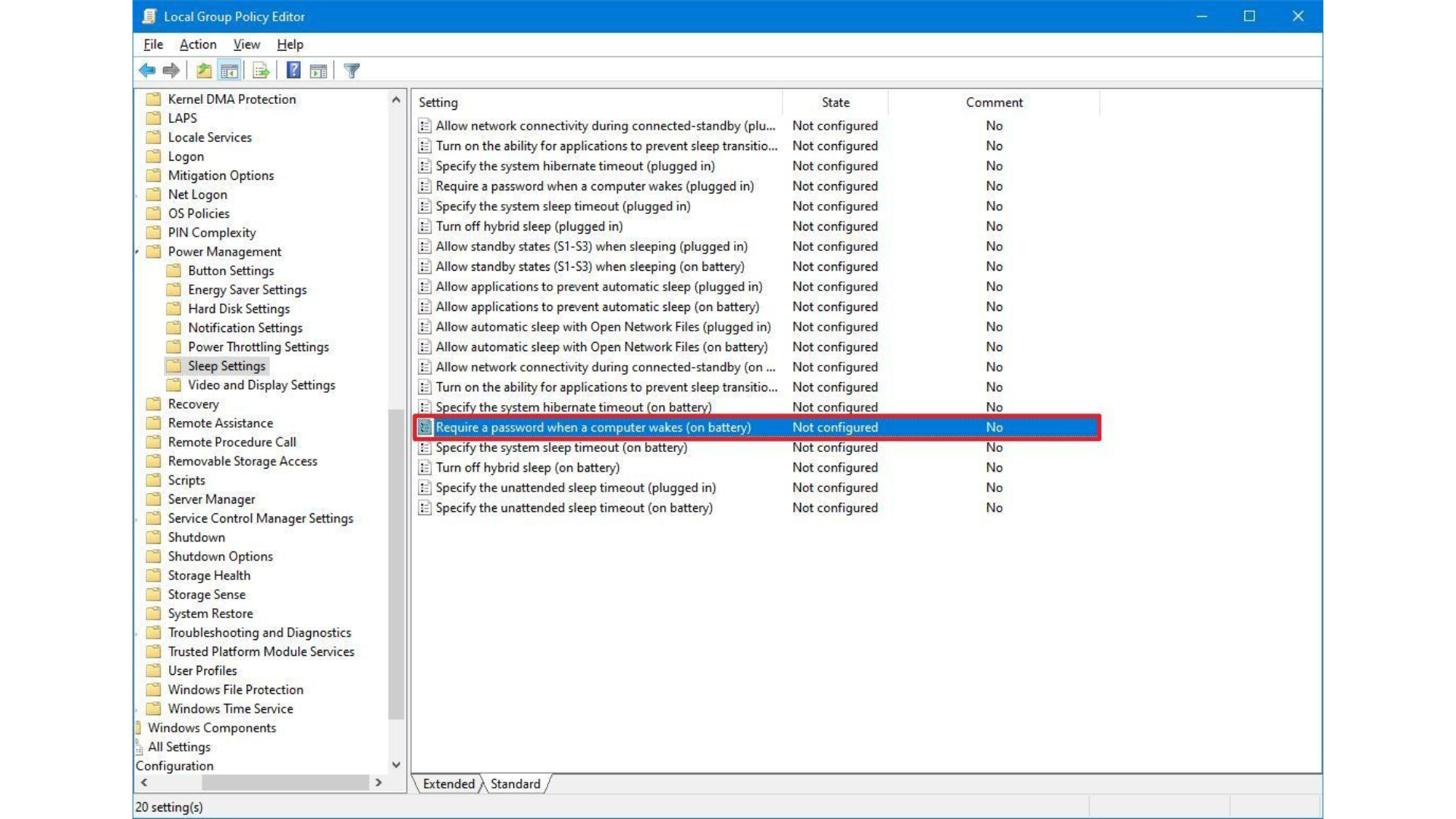Screen dimensions: 1456x819
Task: Switch to the Extended tab
Action: click(x=449, y=783)
